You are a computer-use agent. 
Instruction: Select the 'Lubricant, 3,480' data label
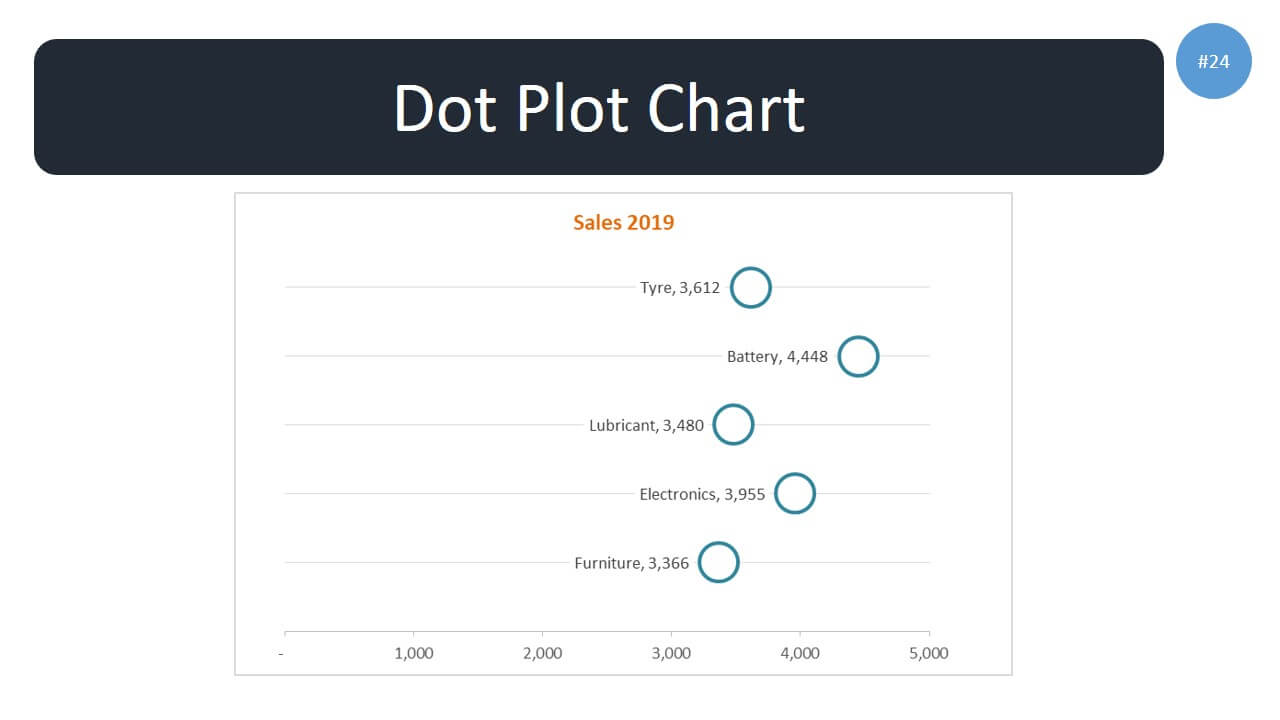(646, 425)
